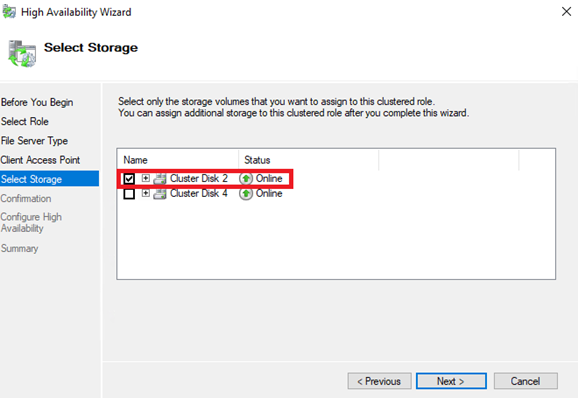Click the High Availability Wizard title icon

(9, 12)
